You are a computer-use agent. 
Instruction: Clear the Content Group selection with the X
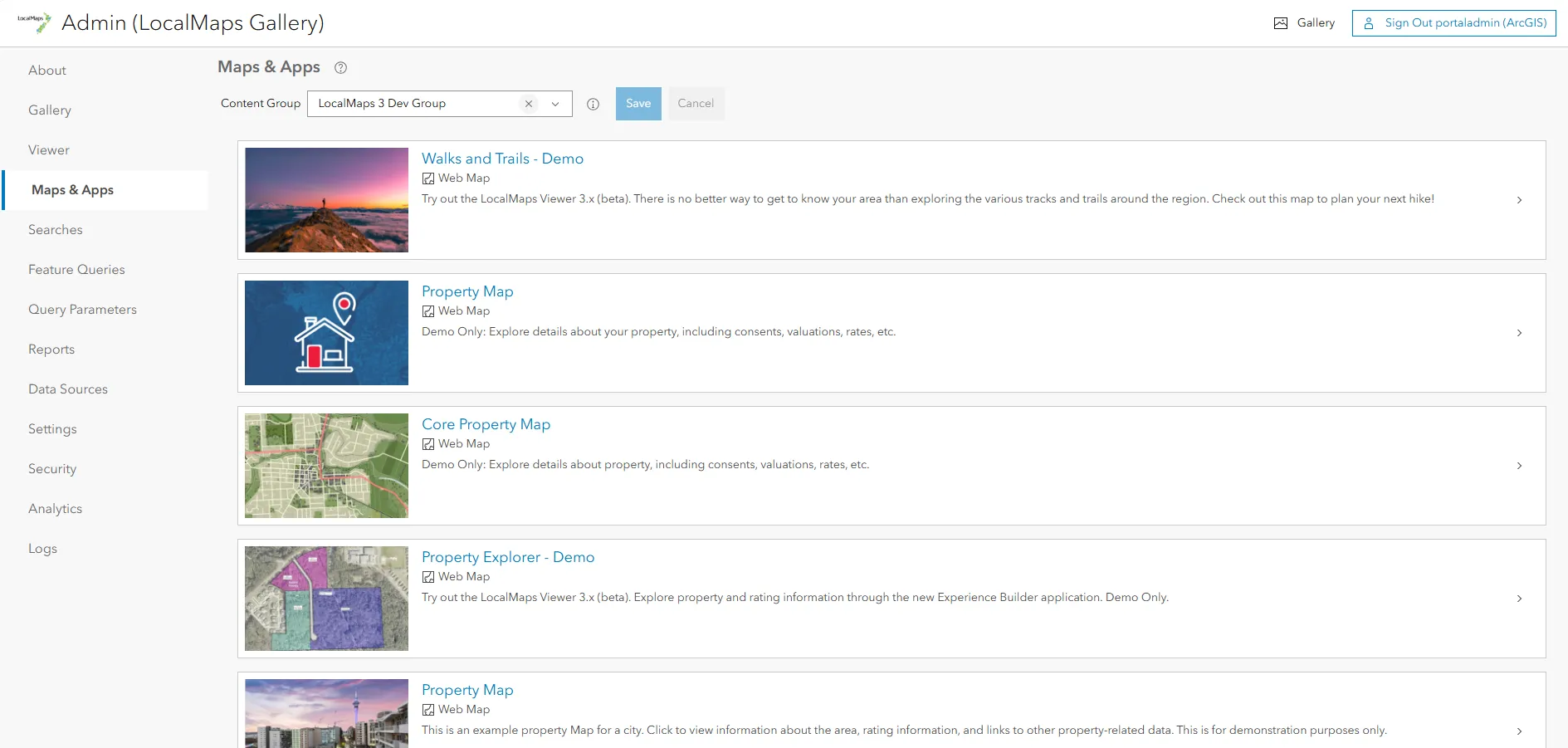(529, 103)
